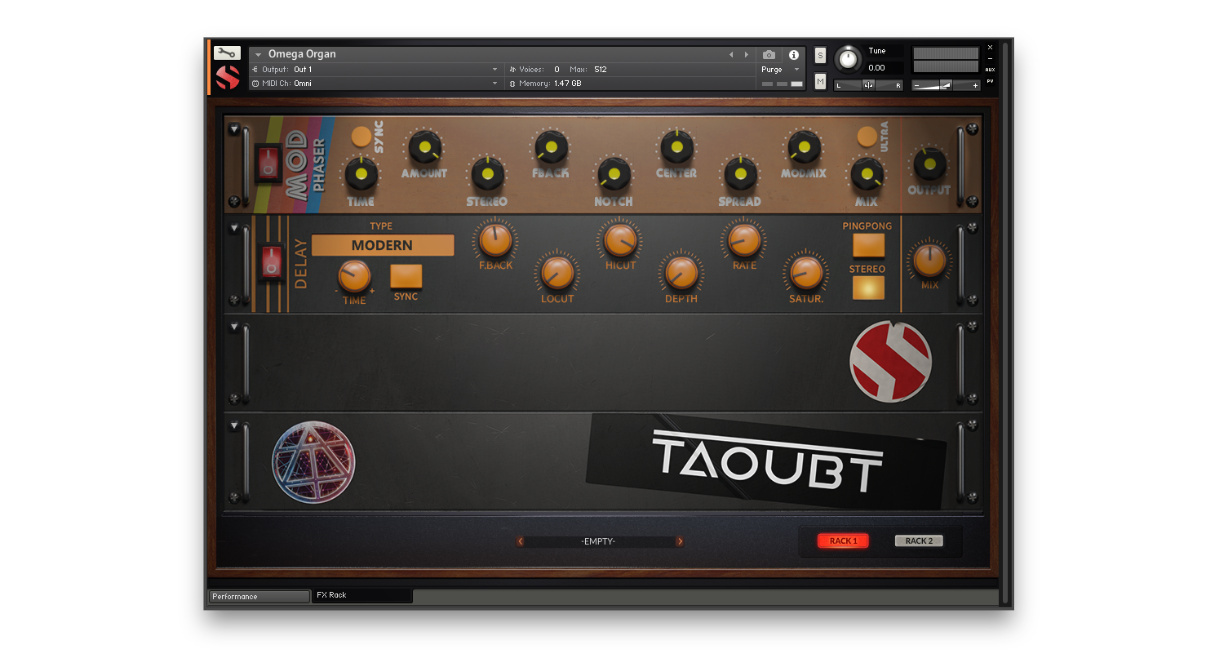The image size is (1230, 650).
Task: Enable the Phaser SYNC button
Action: click(361, 138)
